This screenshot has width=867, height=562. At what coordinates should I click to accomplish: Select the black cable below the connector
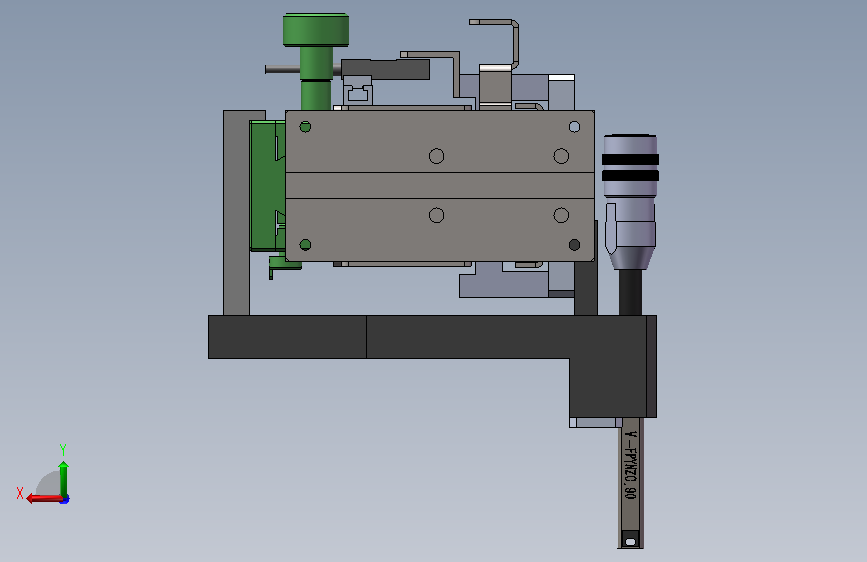[x=630, y=293]
